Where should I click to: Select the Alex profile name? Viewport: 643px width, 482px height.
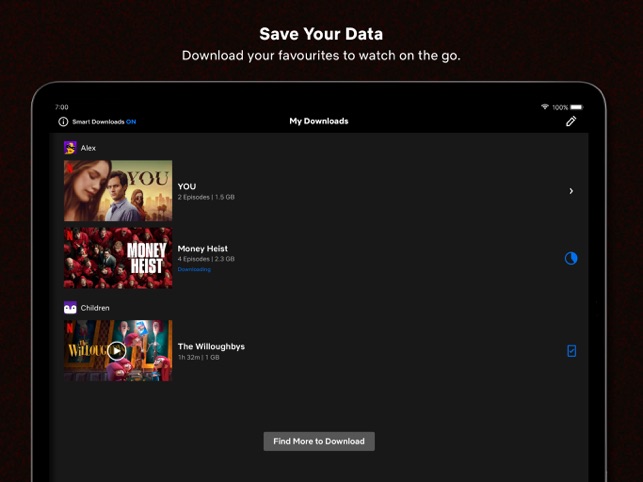[88, 148]
